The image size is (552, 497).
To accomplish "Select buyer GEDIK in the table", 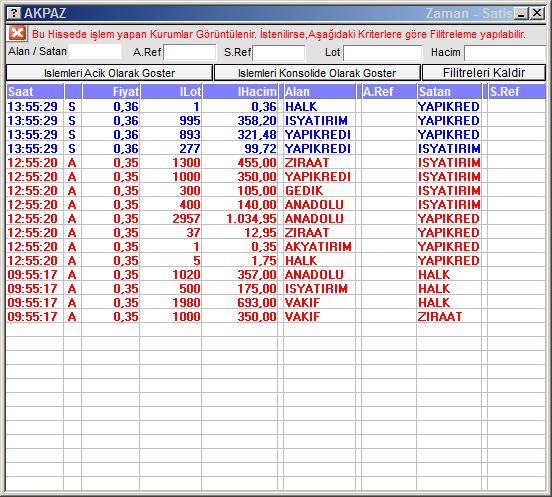I will click(x=304, y=191).
